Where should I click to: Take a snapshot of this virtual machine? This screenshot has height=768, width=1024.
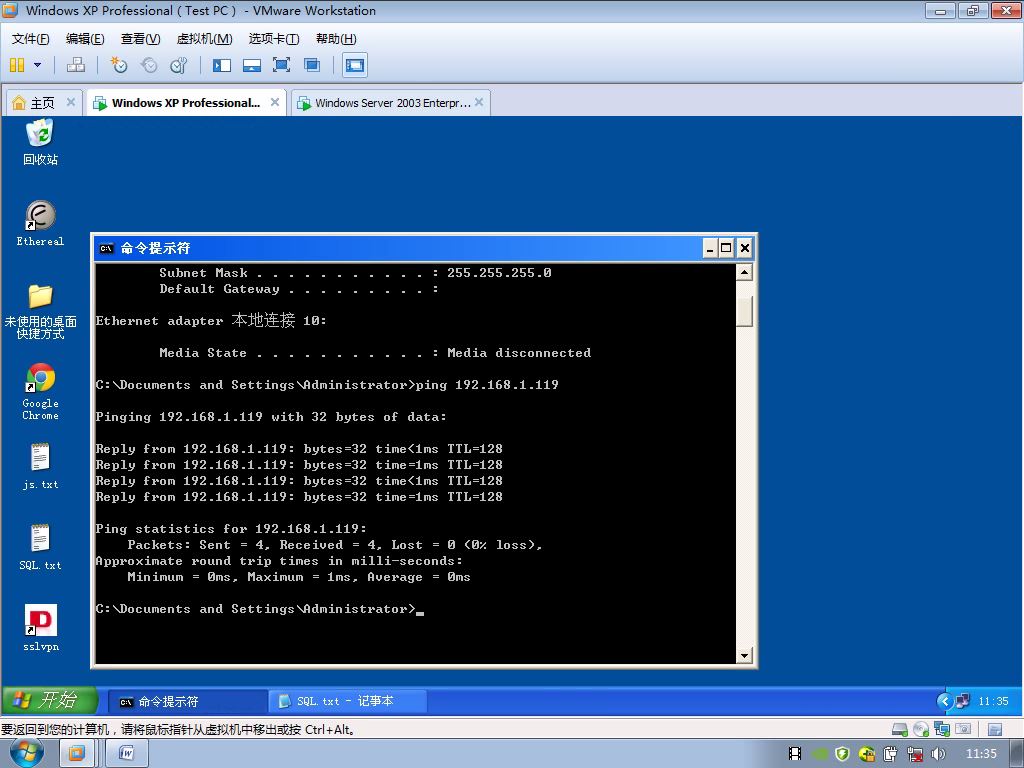tap(119, 65)
